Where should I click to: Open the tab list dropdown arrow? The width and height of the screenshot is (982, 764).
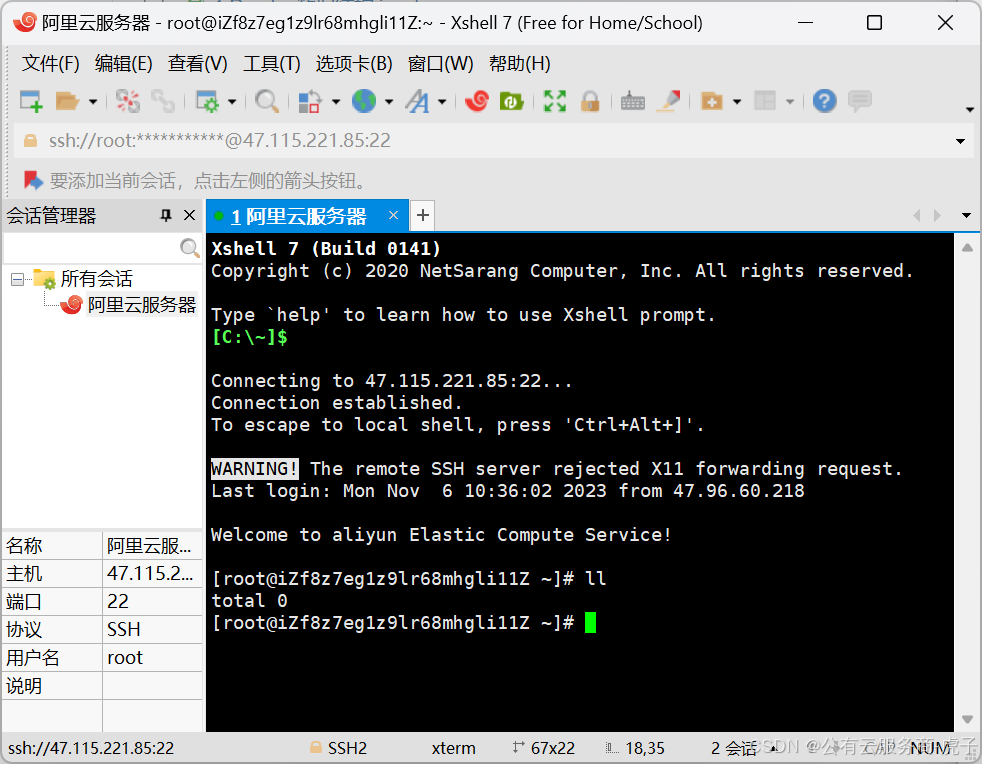click(x=966, y=215)
